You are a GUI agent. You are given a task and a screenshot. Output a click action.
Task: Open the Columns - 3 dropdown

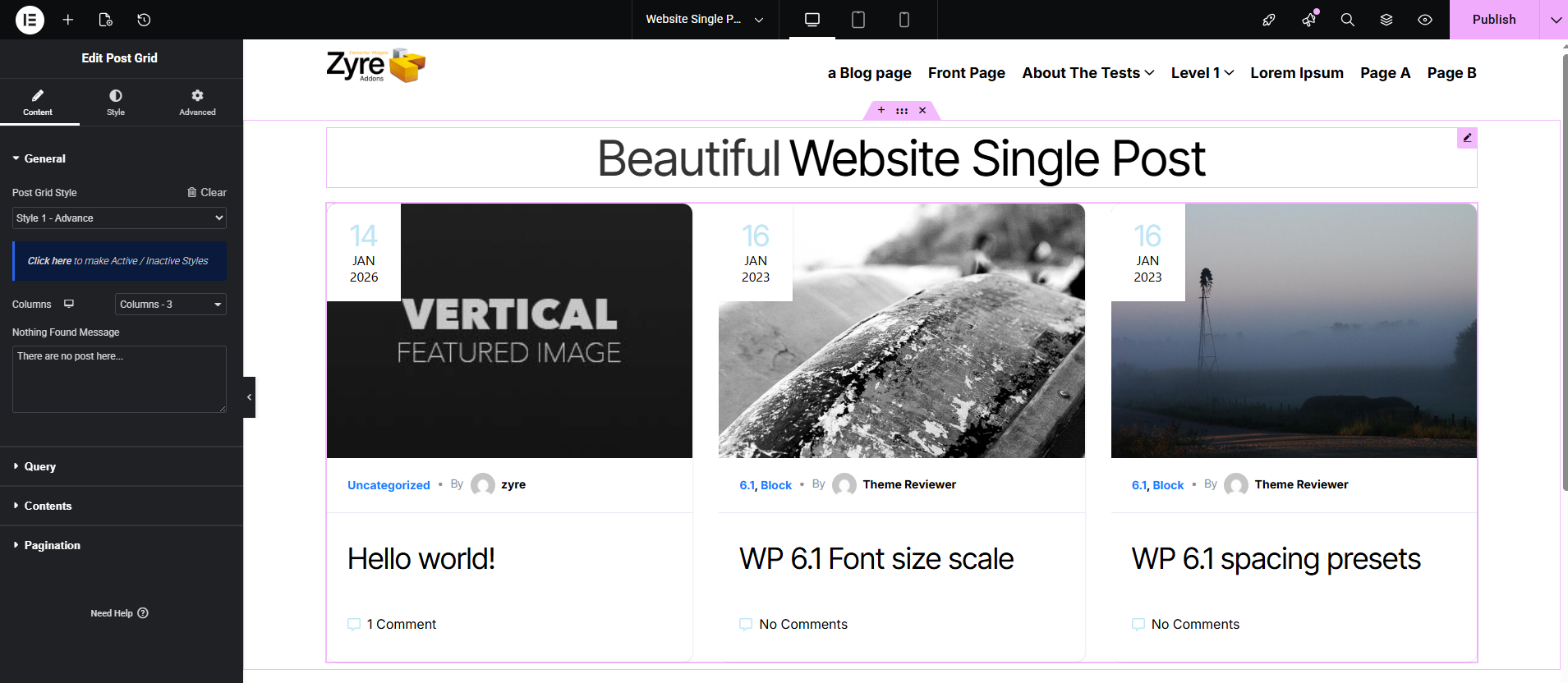tap(170, 305)
